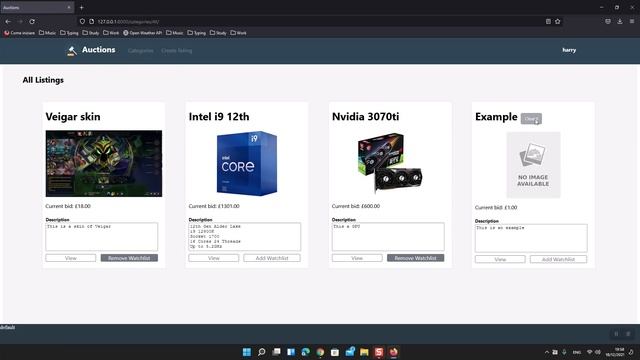Expand the hidden system tray icons chevron
This screenshot has height=360, width=640.
pyautogui.click(x=547, y=352)
